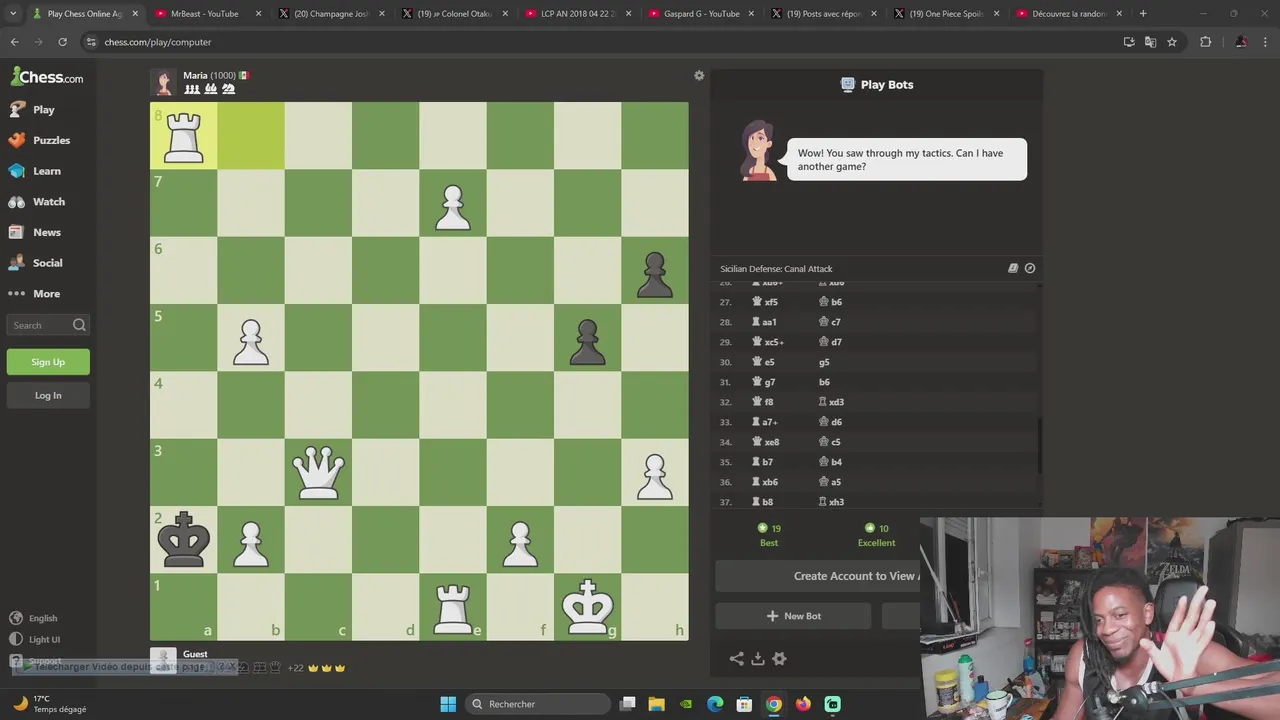Open board settings gear above board
The image size is (1280, 720).
coord(699,76)
